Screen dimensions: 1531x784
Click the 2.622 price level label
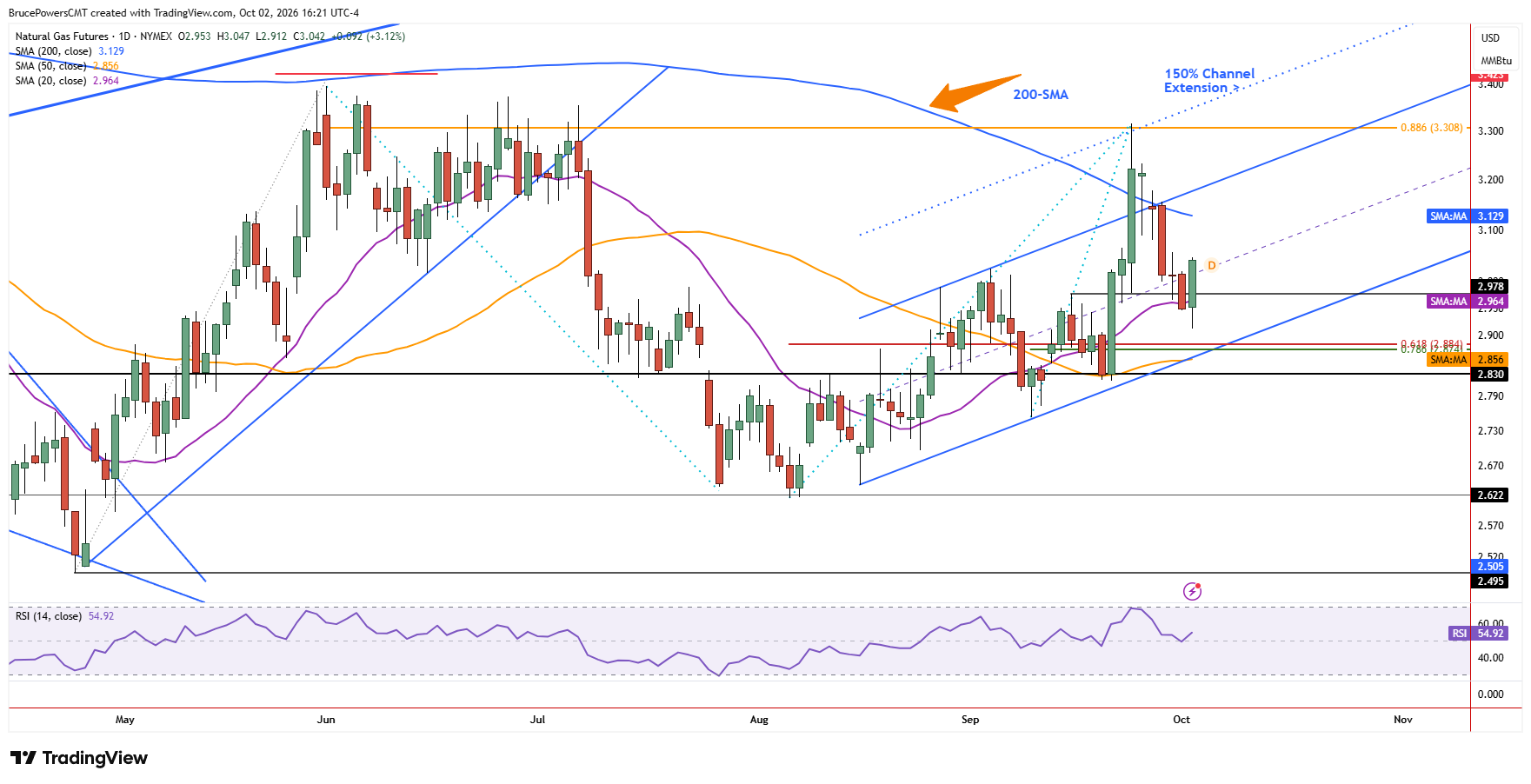point(1490,495)
